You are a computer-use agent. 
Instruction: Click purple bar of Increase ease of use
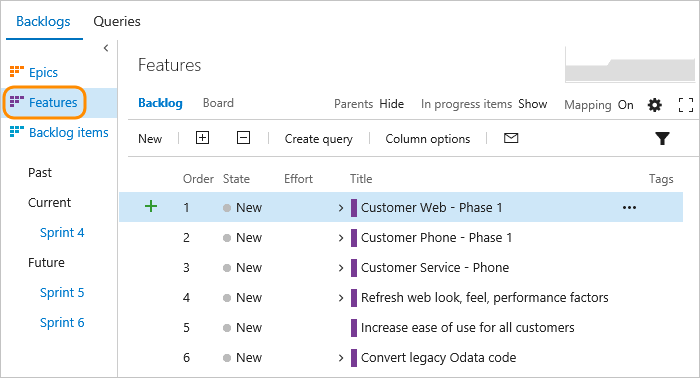(x=354, y=328)
